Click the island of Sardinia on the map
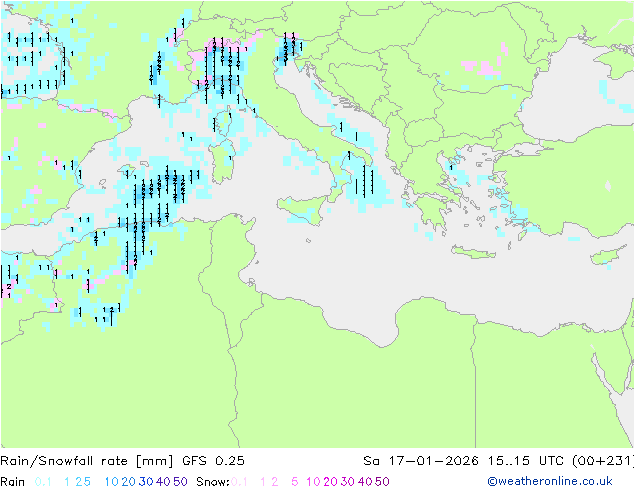This screenshot has height=490, width=634. click(x=222, y=161)
